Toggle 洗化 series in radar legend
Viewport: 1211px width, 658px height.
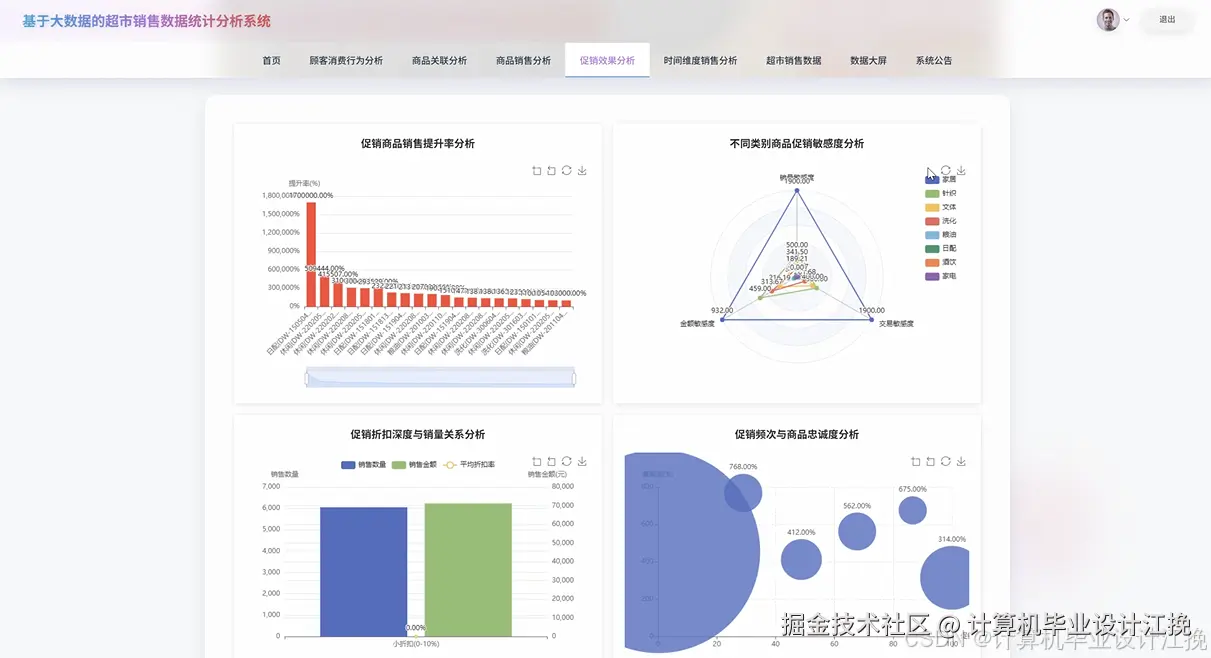941,221
